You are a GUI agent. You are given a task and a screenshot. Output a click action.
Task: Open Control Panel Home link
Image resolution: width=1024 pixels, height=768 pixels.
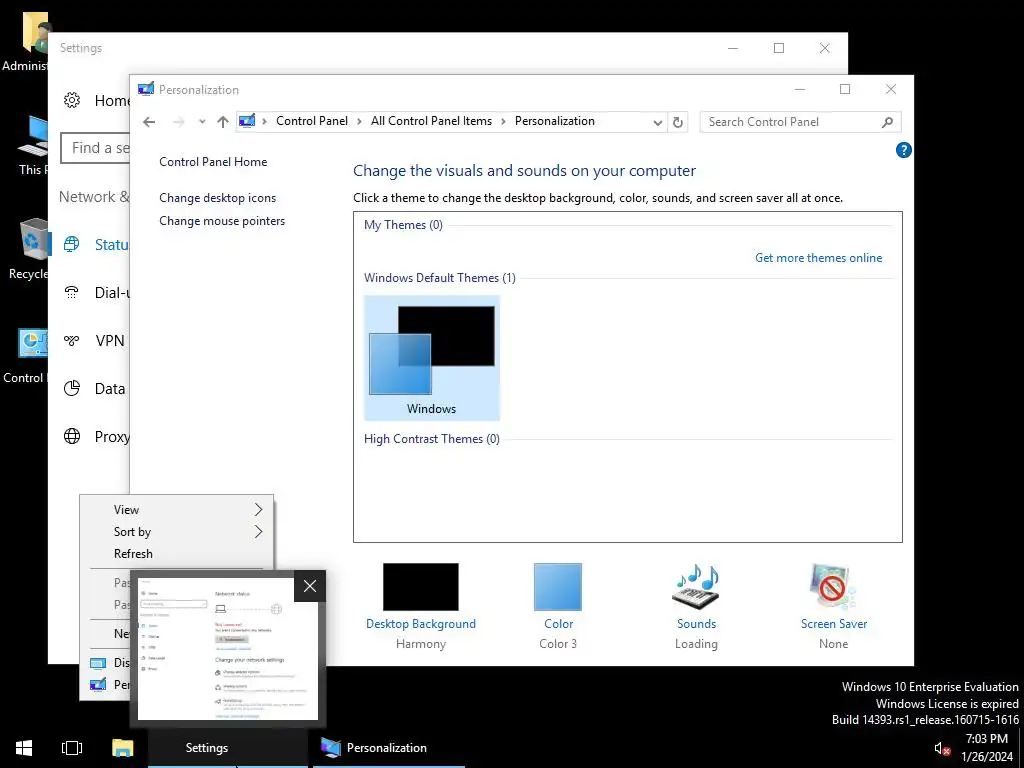(x=213, y=162)
